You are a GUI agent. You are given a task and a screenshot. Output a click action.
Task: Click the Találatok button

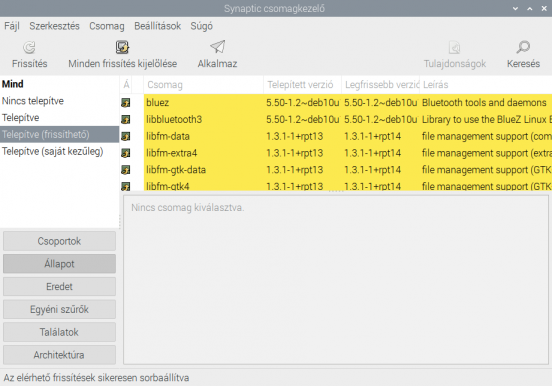(59, 332)
